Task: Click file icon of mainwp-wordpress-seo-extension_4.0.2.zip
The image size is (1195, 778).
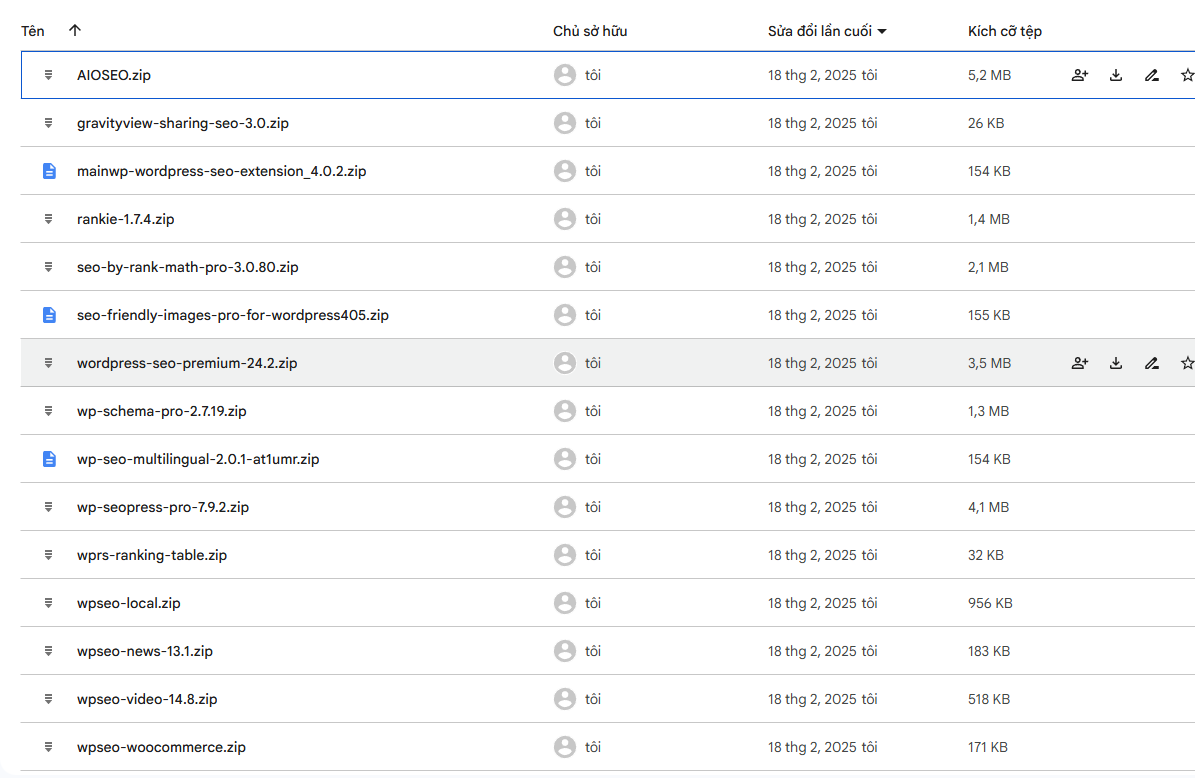Action: pos(49,171)
